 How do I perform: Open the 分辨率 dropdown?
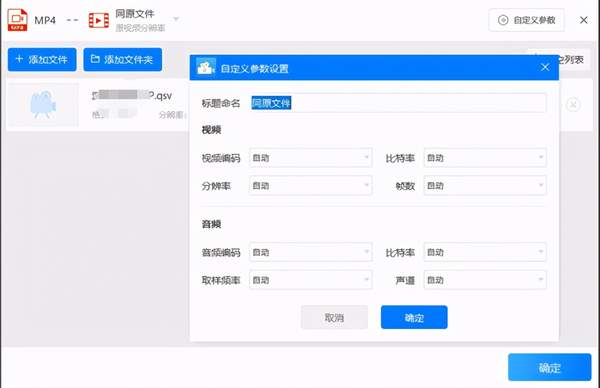pyautogui.click(x=310, y=186)
